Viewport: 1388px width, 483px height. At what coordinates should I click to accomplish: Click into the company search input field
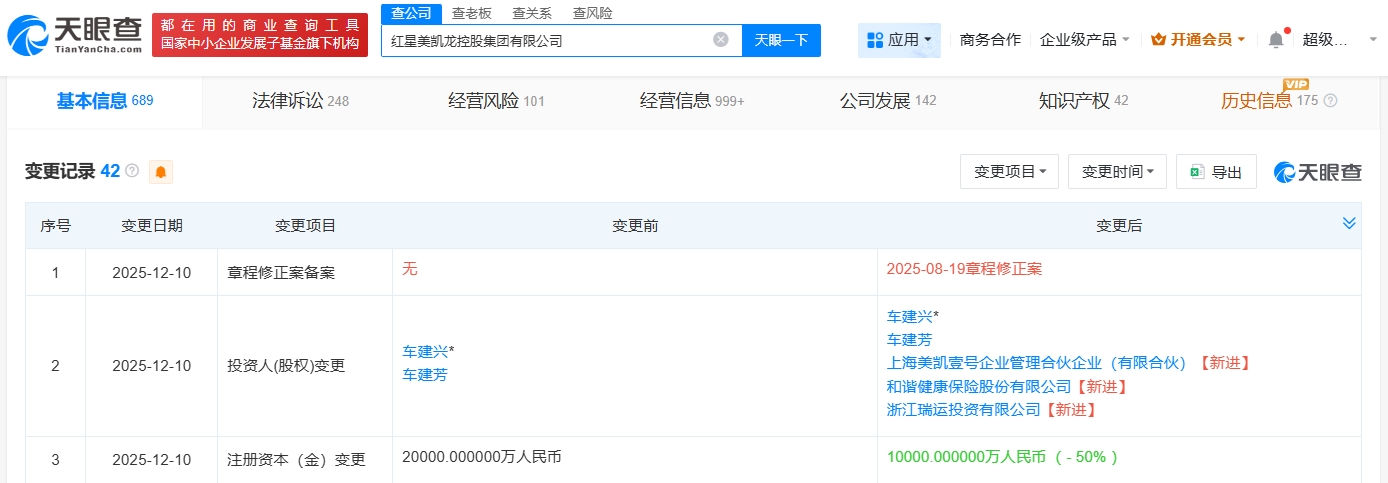(545, 41)
